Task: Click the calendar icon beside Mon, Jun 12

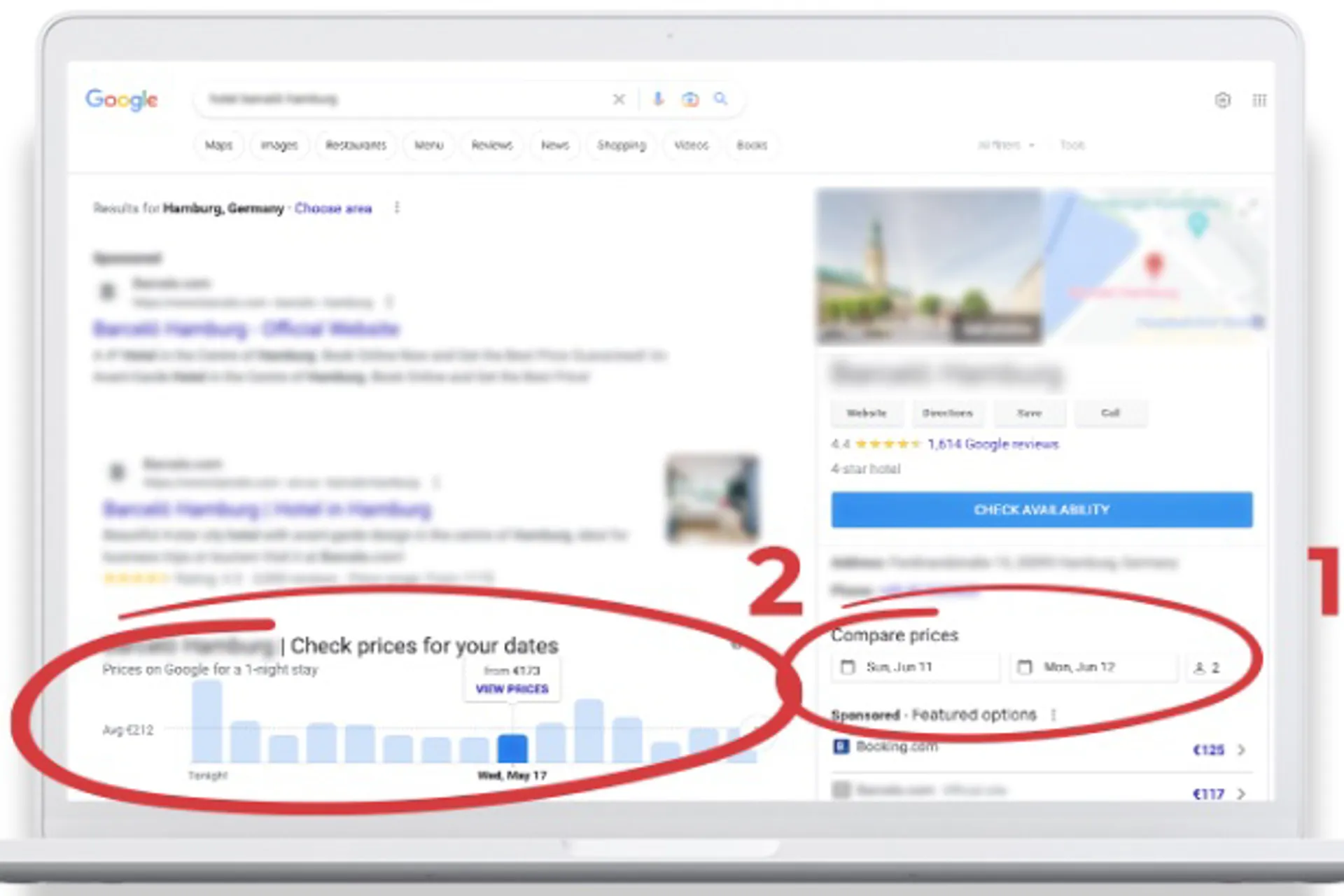Action: [x=1025, y=667]
